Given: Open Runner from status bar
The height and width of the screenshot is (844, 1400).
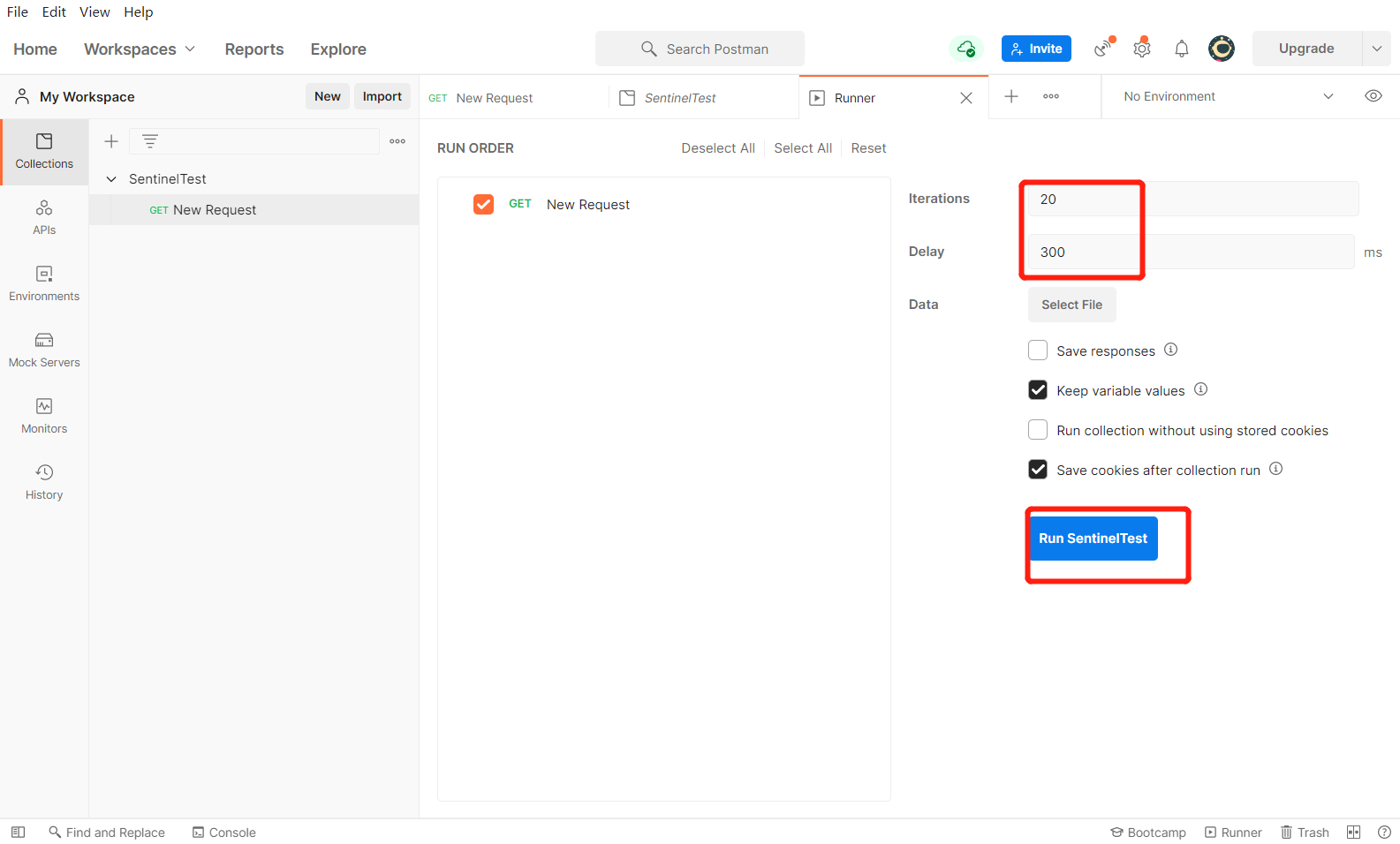Looking at the screenshot, I should [1233, 833].
